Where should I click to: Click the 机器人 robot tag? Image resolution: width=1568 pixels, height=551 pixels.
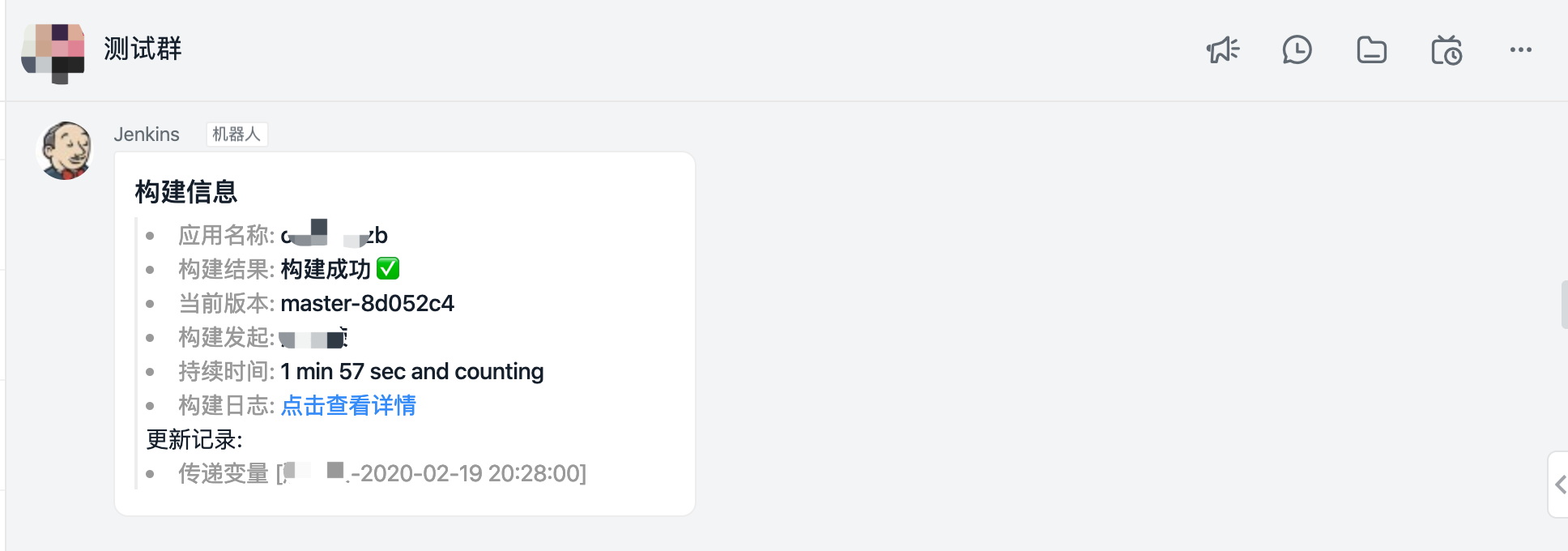236,135
